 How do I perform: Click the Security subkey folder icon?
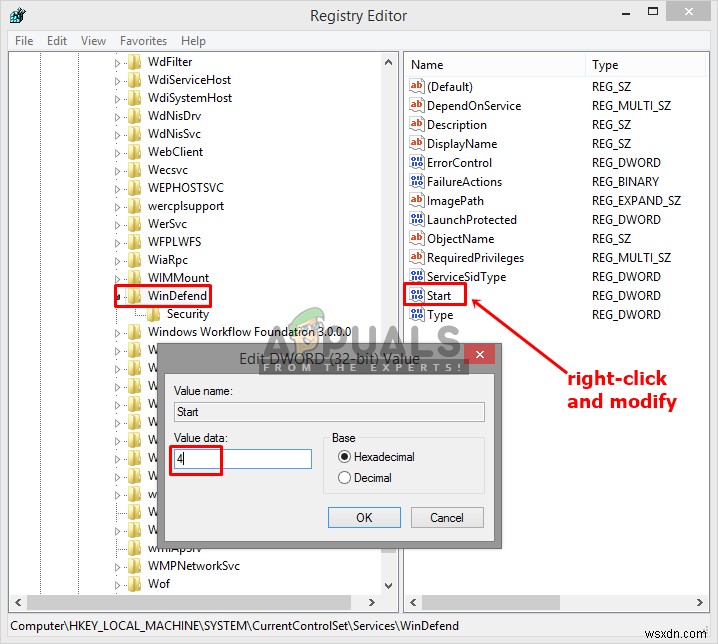point(153,314)
